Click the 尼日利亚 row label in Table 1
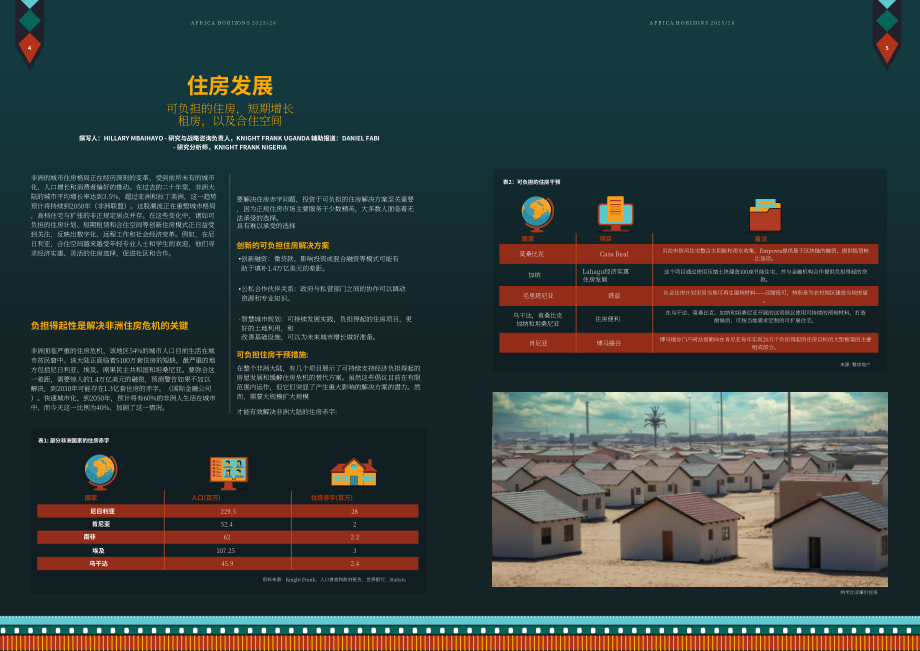Screen dimensions: 920x651 point(102,511)
